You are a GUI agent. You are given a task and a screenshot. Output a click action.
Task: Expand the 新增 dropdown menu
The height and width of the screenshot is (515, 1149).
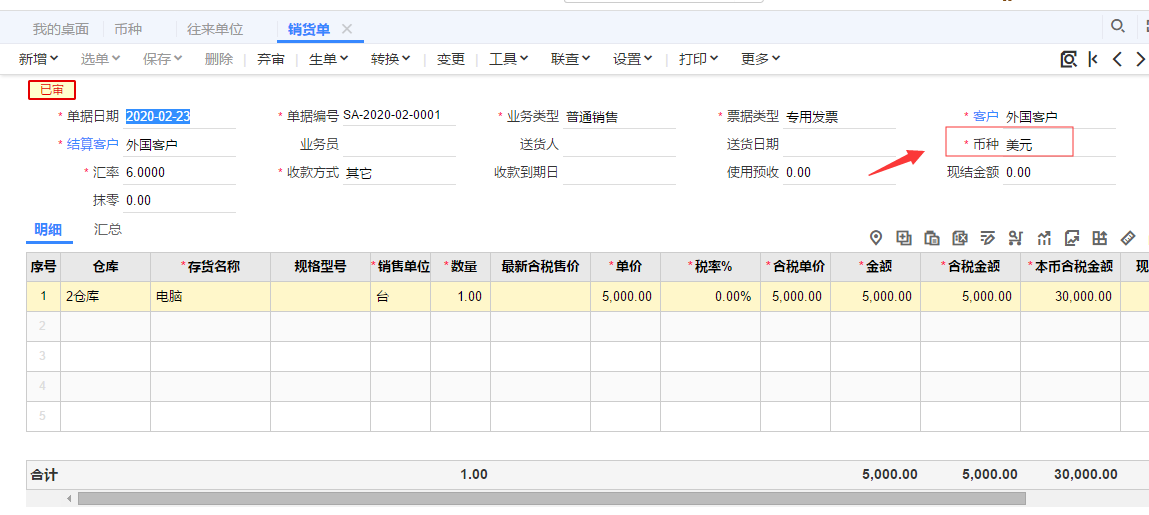39,59
